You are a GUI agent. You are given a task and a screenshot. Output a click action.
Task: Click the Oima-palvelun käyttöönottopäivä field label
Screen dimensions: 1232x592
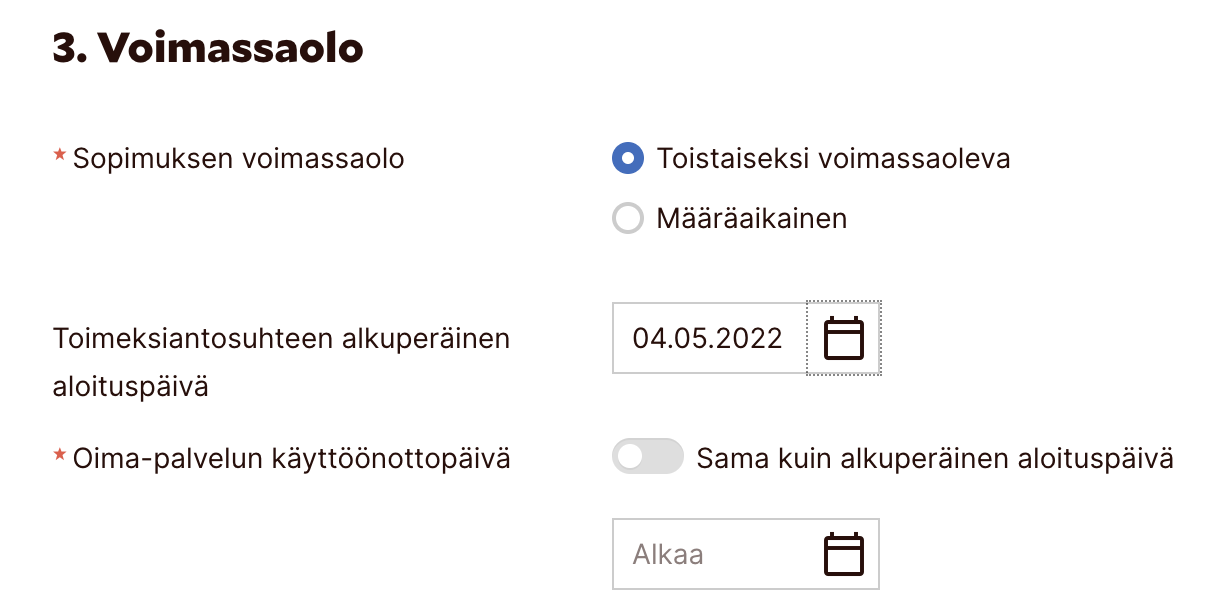[291, 459]
